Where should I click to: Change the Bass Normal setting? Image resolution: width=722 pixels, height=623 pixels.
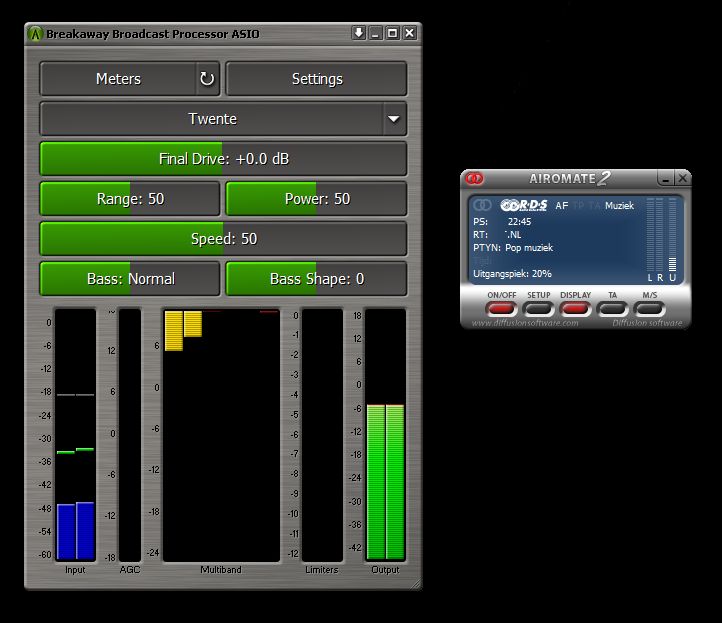pos(130,279)
